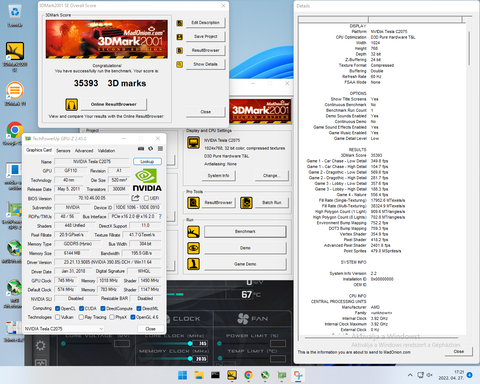Toggle the UEFI checkbox in GPU-Z

click(x=146, y=199)
